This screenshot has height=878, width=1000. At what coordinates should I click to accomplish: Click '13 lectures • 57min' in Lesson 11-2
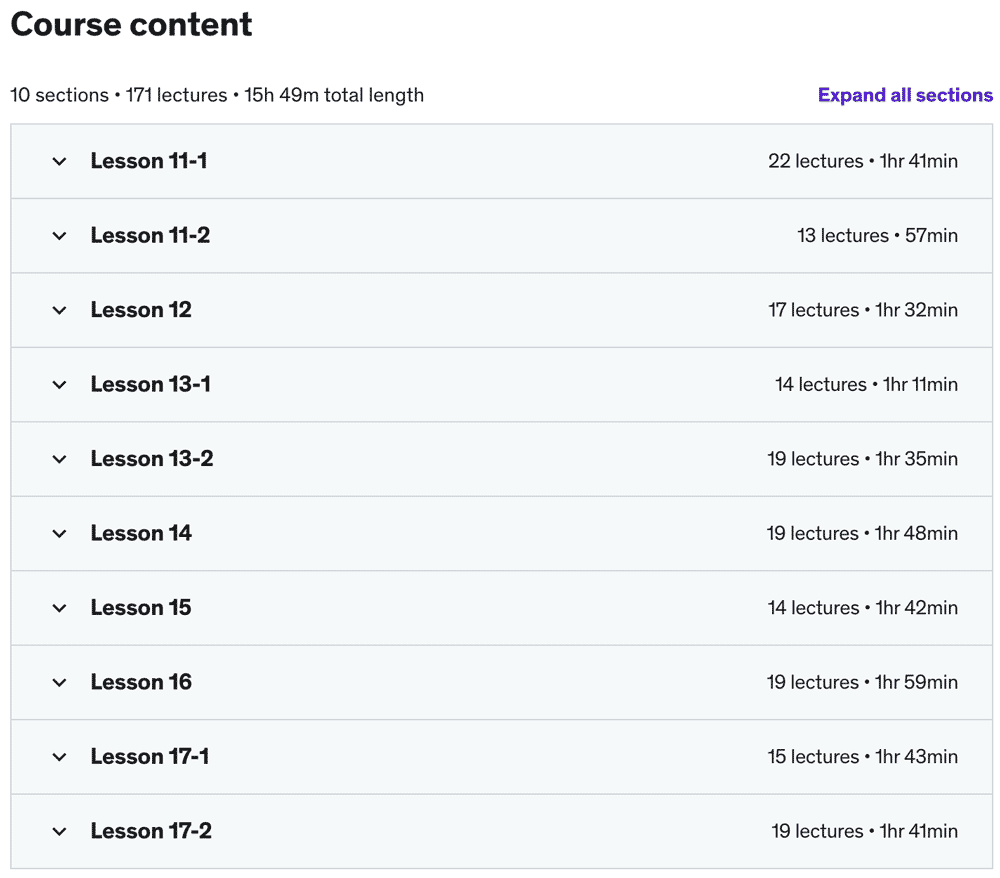tap(877, 236)
